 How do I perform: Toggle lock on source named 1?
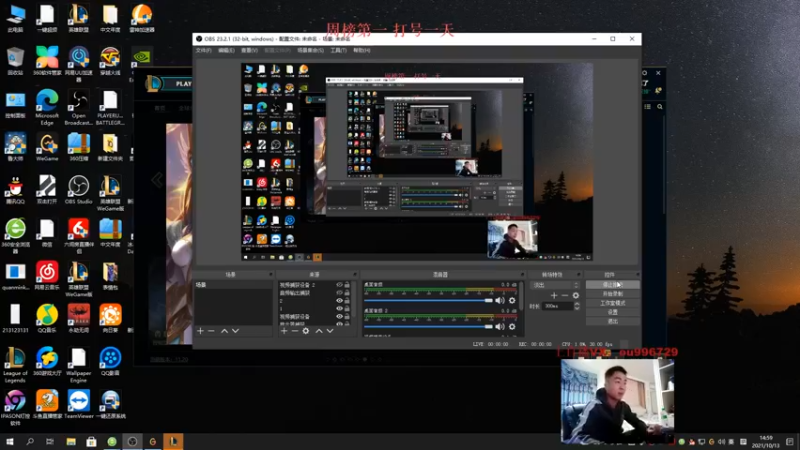pyautogui.click(x=347, y=309)
